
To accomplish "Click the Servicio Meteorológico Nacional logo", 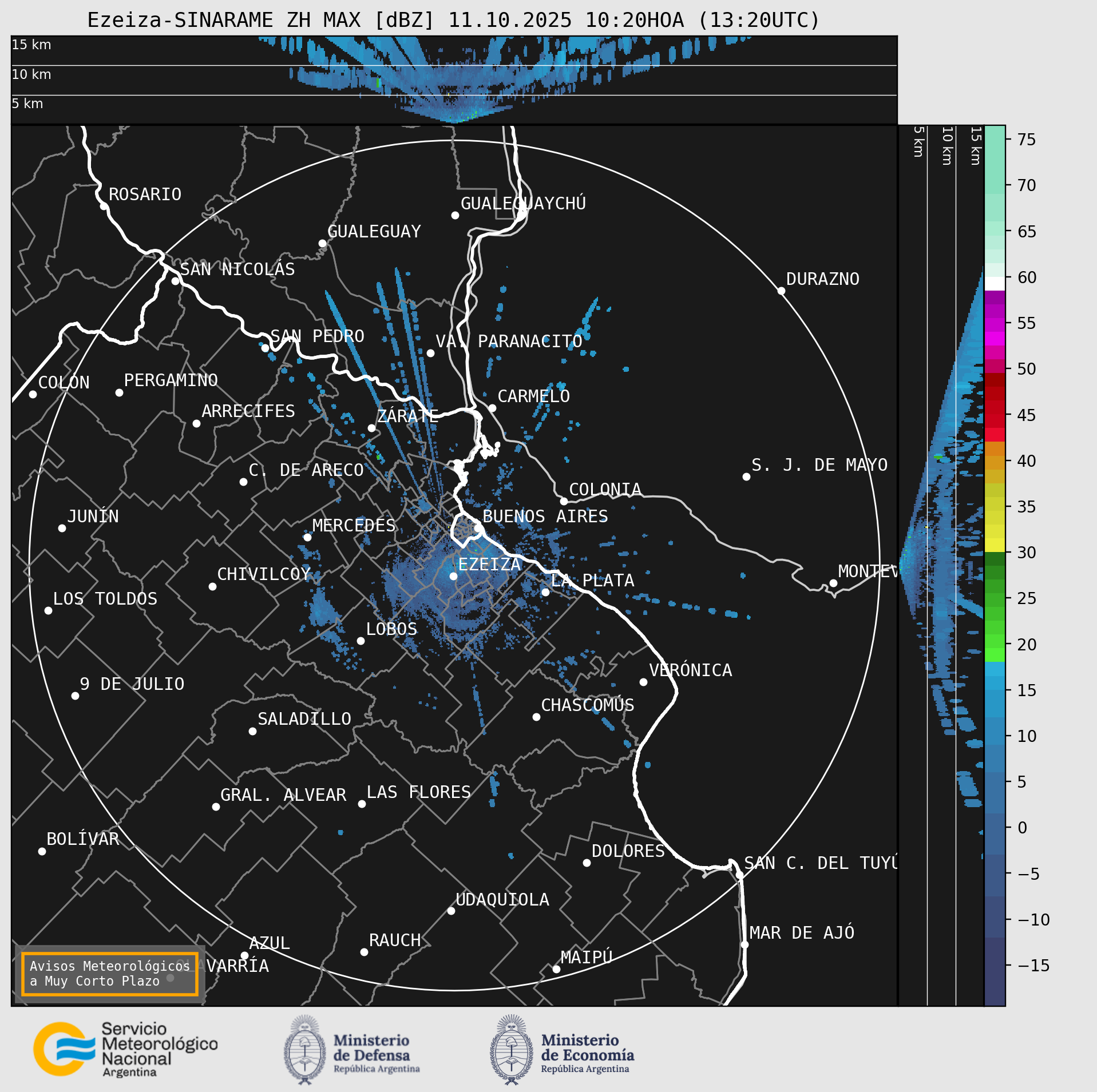I will (125, 1050).
